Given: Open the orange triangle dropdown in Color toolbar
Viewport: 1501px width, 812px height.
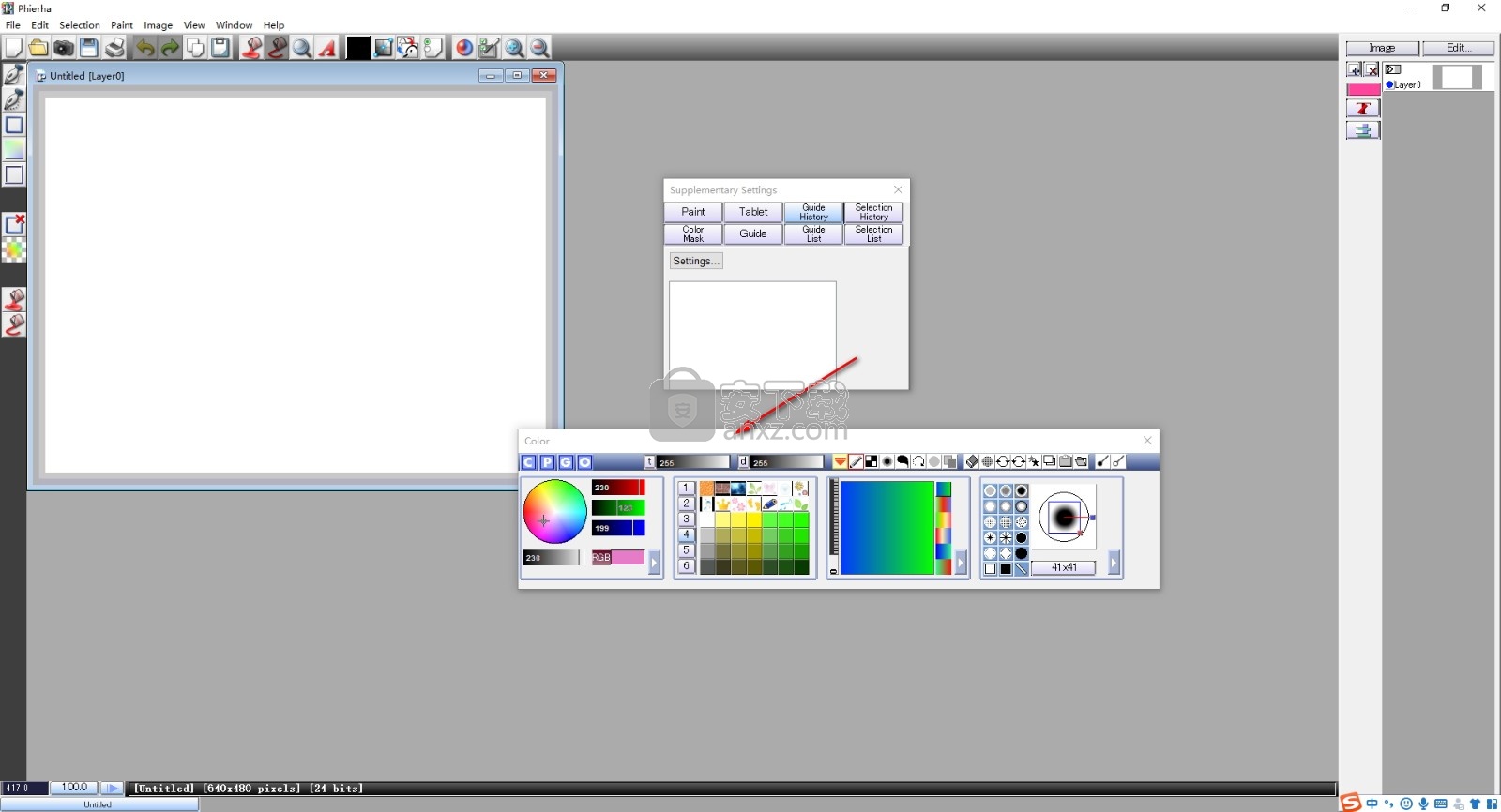Looking at the screenshot, I should tap(840, 461).
